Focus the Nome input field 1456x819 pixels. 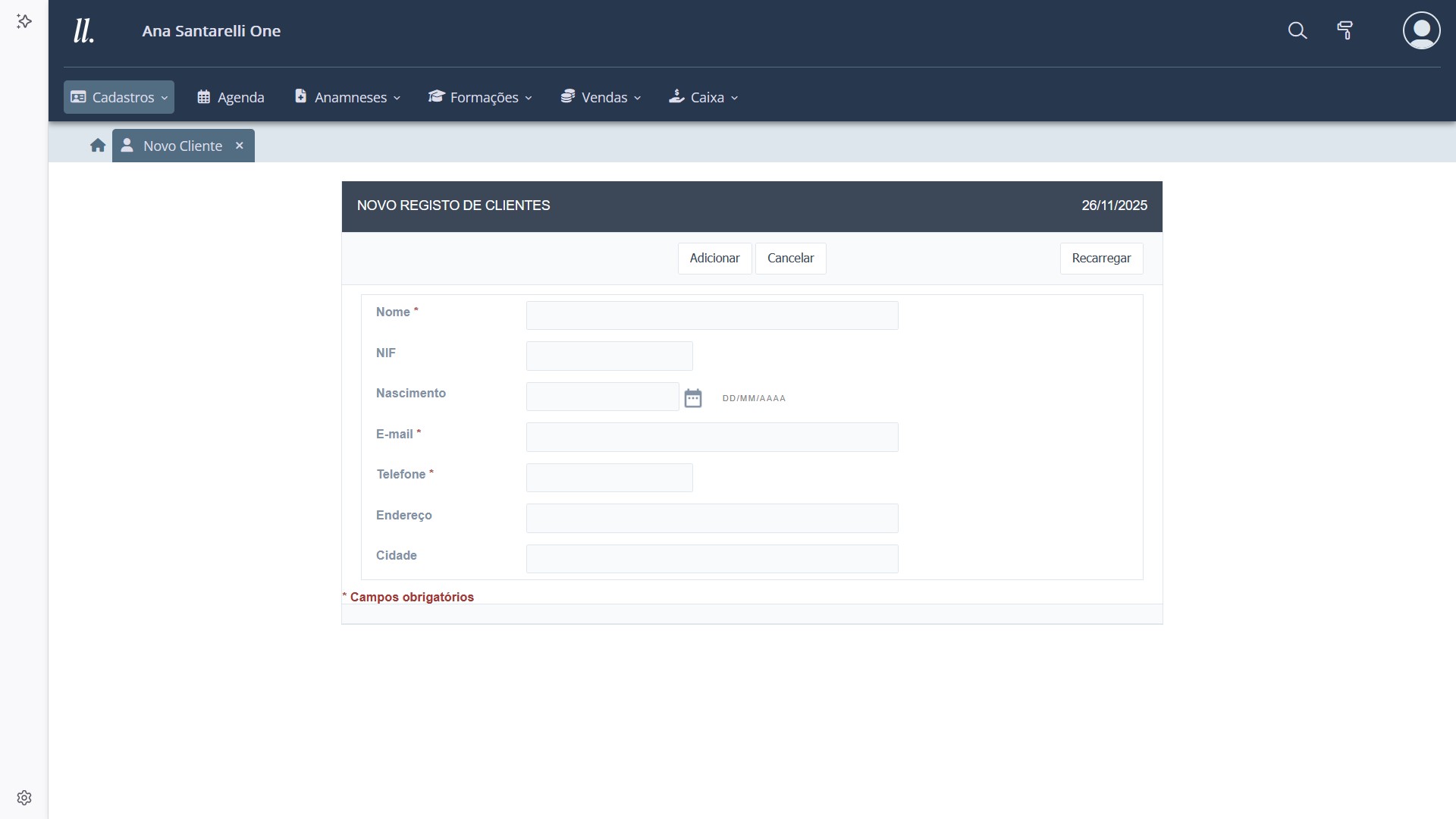click(711, 315)
